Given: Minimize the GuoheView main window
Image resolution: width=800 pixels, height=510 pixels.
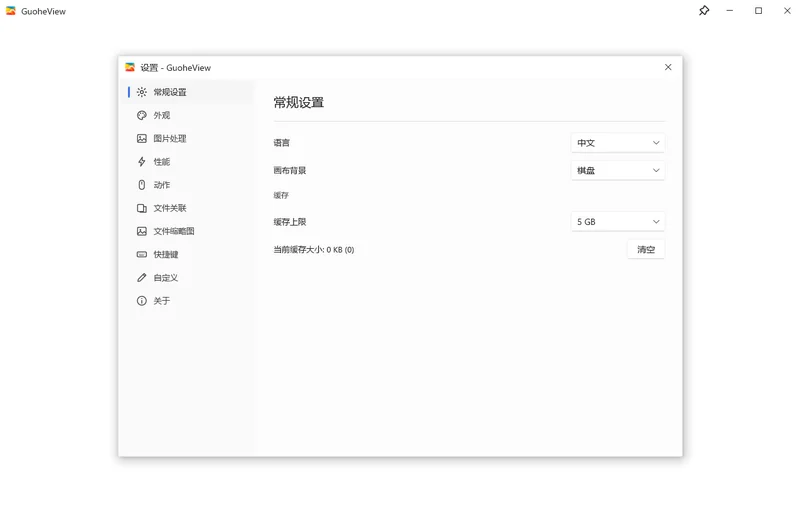Looking at the screenshot, I should click(730, 11).
